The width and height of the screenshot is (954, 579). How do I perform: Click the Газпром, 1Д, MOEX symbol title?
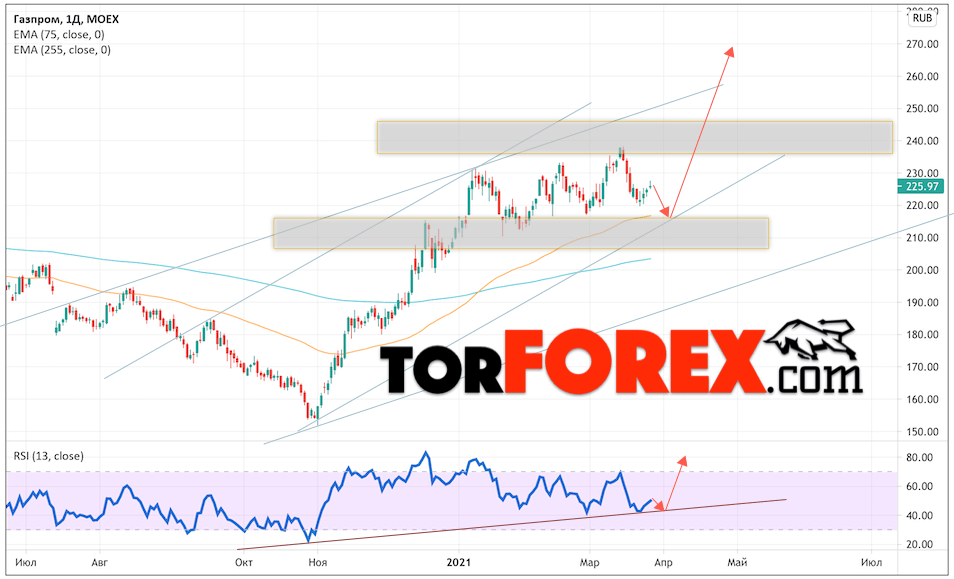tap(66, 19)
